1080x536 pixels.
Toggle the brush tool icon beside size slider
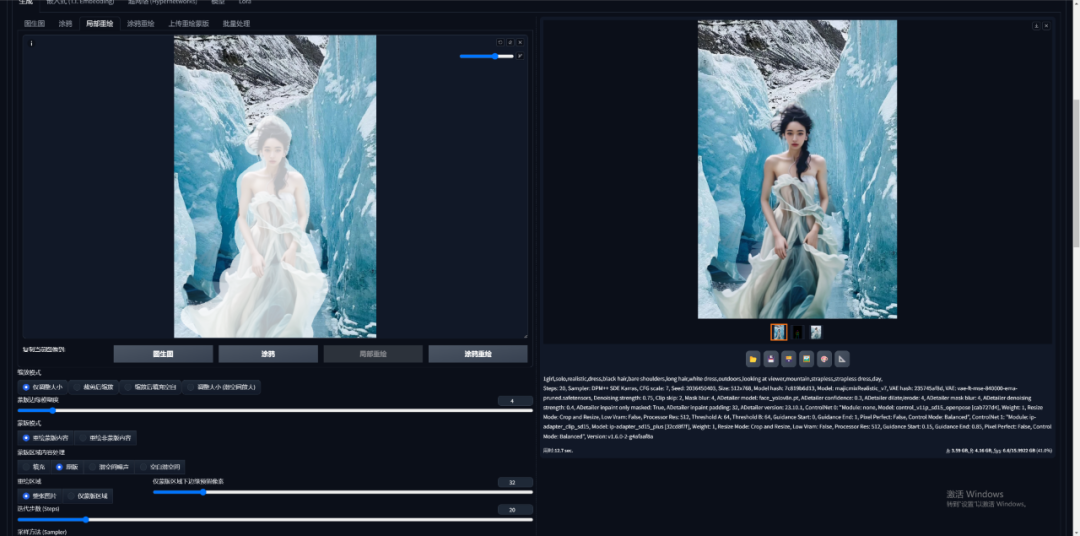(521, 56)
